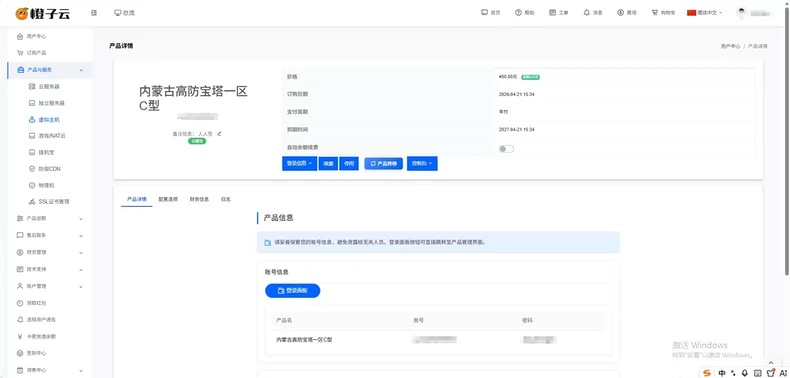
Task: Open the 登录信息 dropdown button
Action: [x=299, y=164]
